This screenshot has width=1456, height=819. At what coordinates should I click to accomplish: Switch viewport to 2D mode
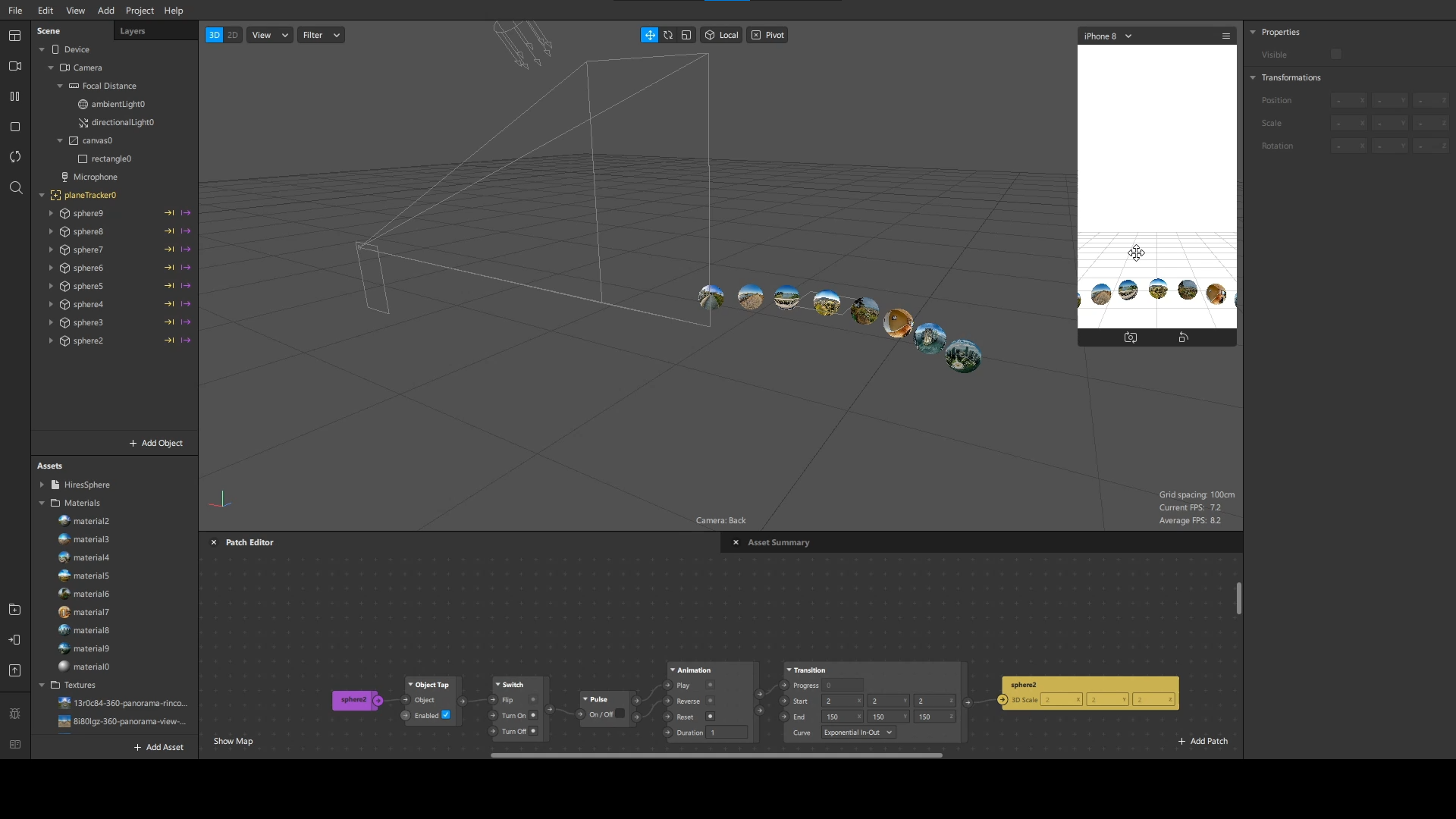233,35
